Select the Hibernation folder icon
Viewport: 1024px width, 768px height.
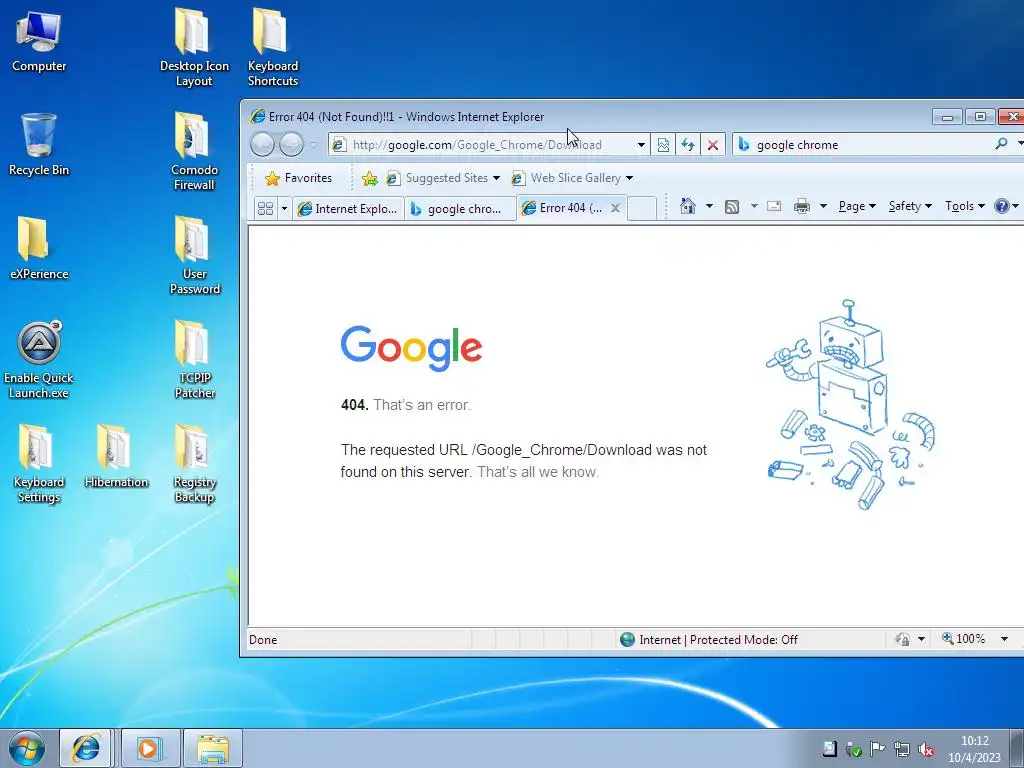116,456
